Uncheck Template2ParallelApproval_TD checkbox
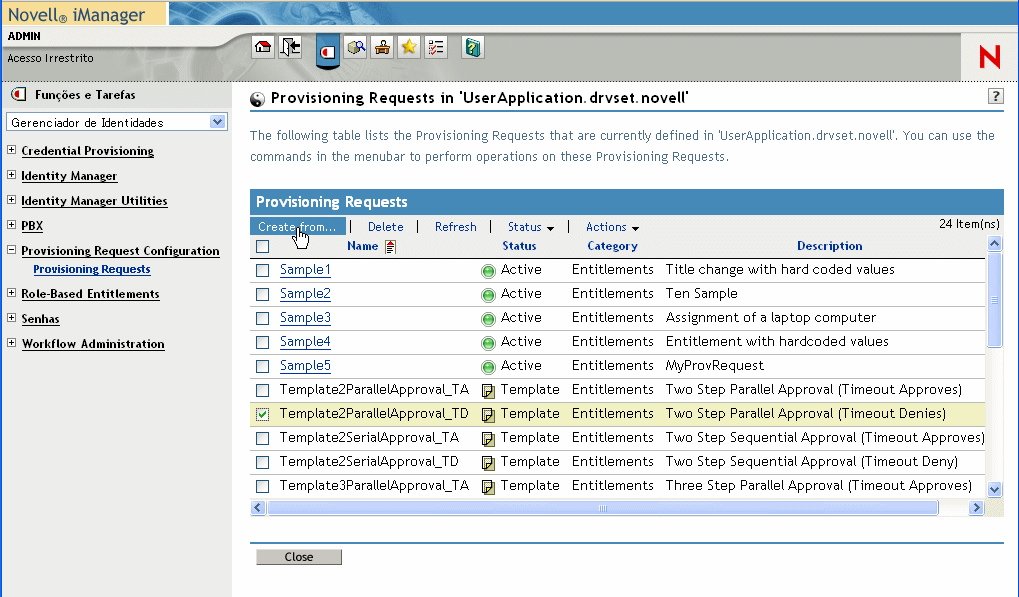 tap(263, 414)
